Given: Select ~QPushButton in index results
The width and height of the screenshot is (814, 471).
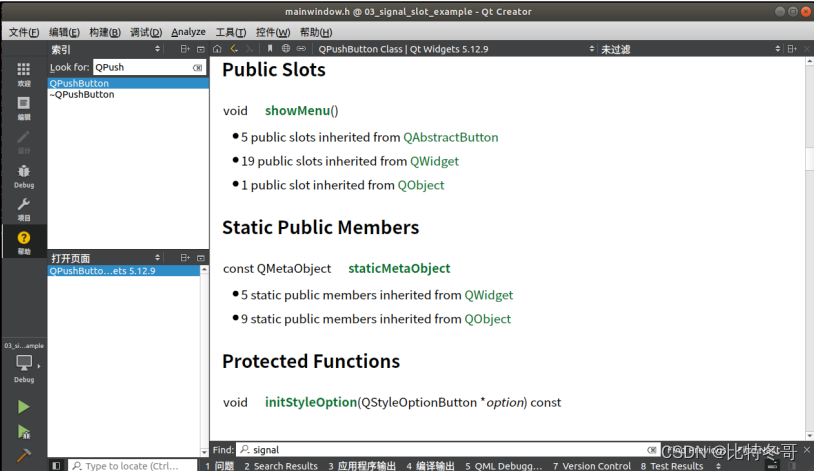Looking at the screenshot, I should (x=128, y=95).
